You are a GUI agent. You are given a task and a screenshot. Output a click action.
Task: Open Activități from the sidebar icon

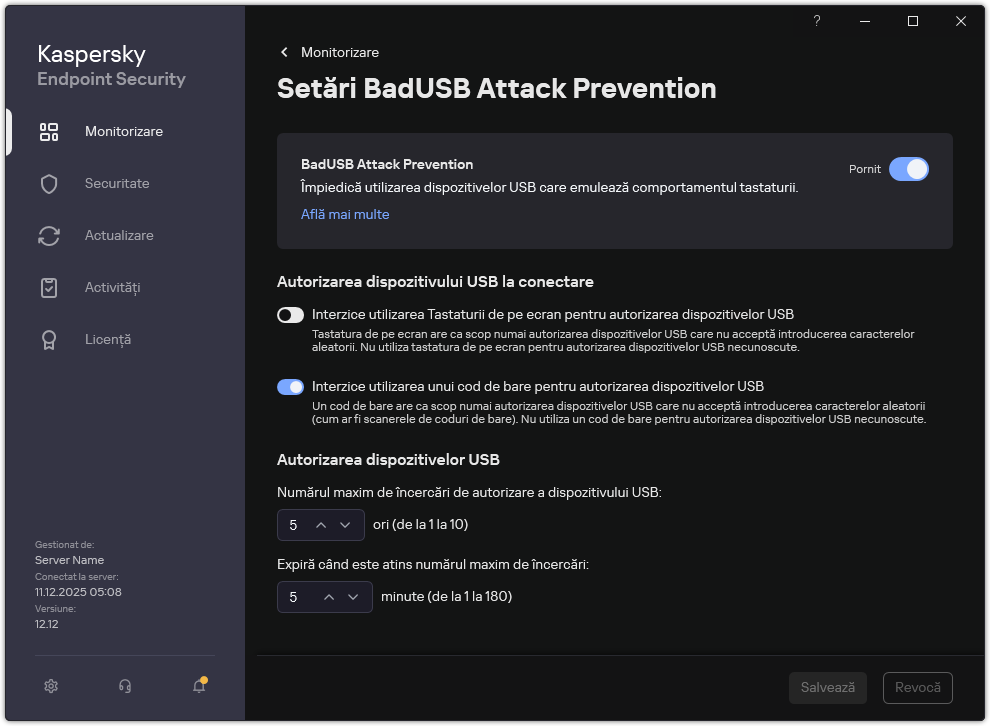point(49,287)
